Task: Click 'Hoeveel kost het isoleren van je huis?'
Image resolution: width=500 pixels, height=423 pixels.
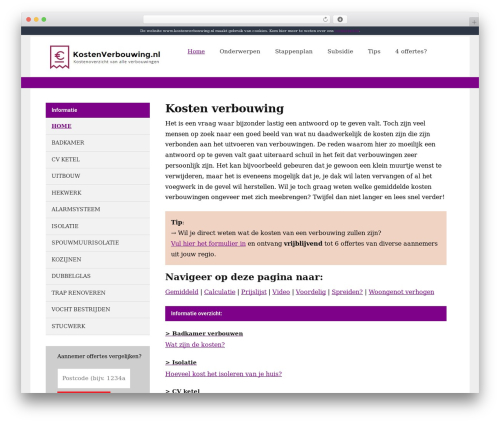Action: (224, 374)
